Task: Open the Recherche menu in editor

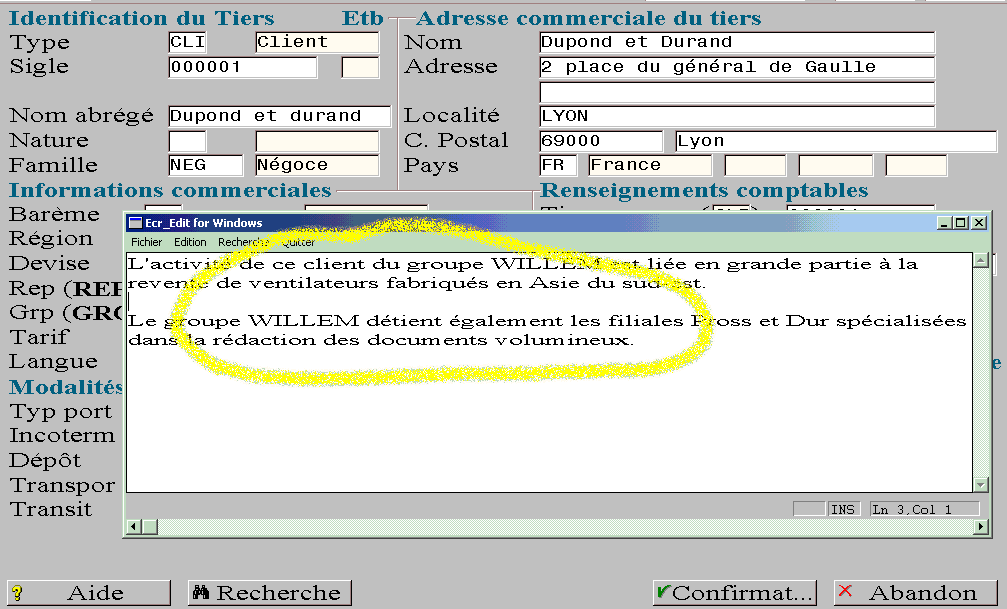Action: coord(243,242)
